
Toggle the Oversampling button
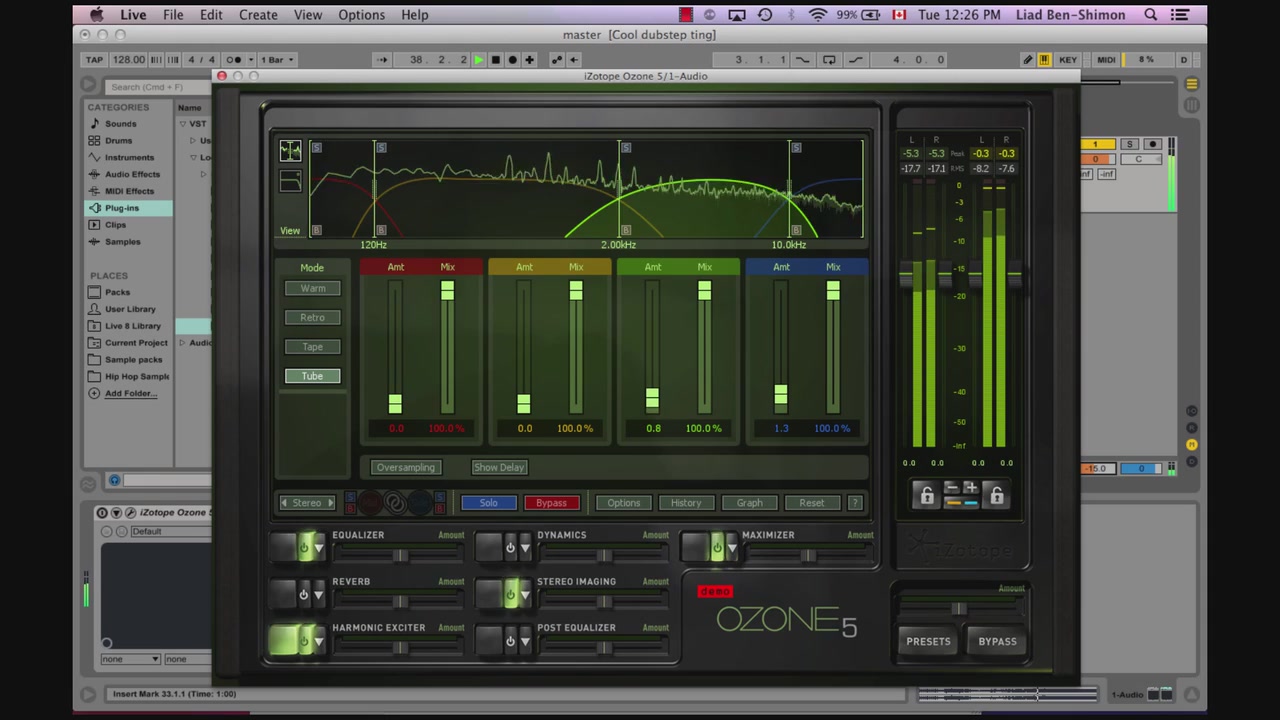(x=405, y=467)
